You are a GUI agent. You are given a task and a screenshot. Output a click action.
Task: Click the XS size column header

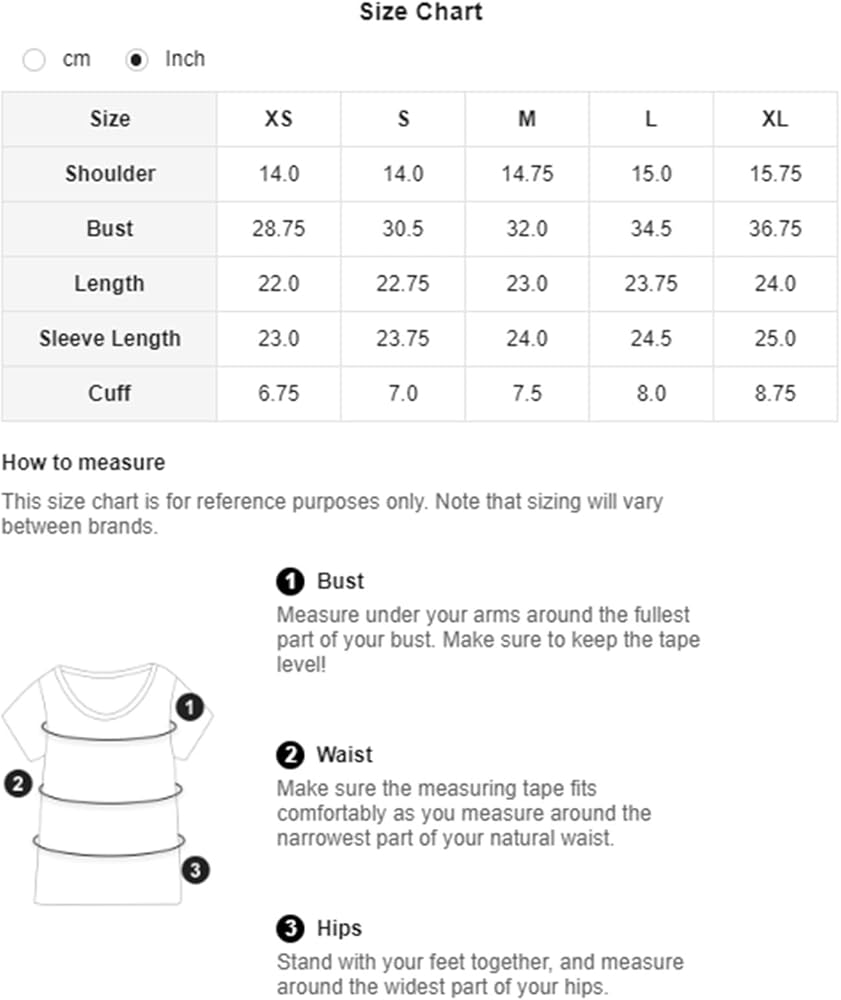pos(279,119)
